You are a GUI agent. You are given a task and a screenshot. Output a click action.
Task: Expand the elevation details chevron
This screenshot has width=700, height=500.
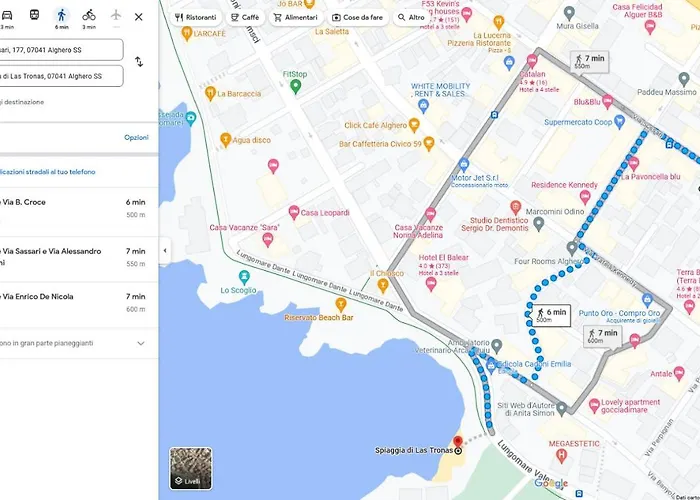[141, 343]
